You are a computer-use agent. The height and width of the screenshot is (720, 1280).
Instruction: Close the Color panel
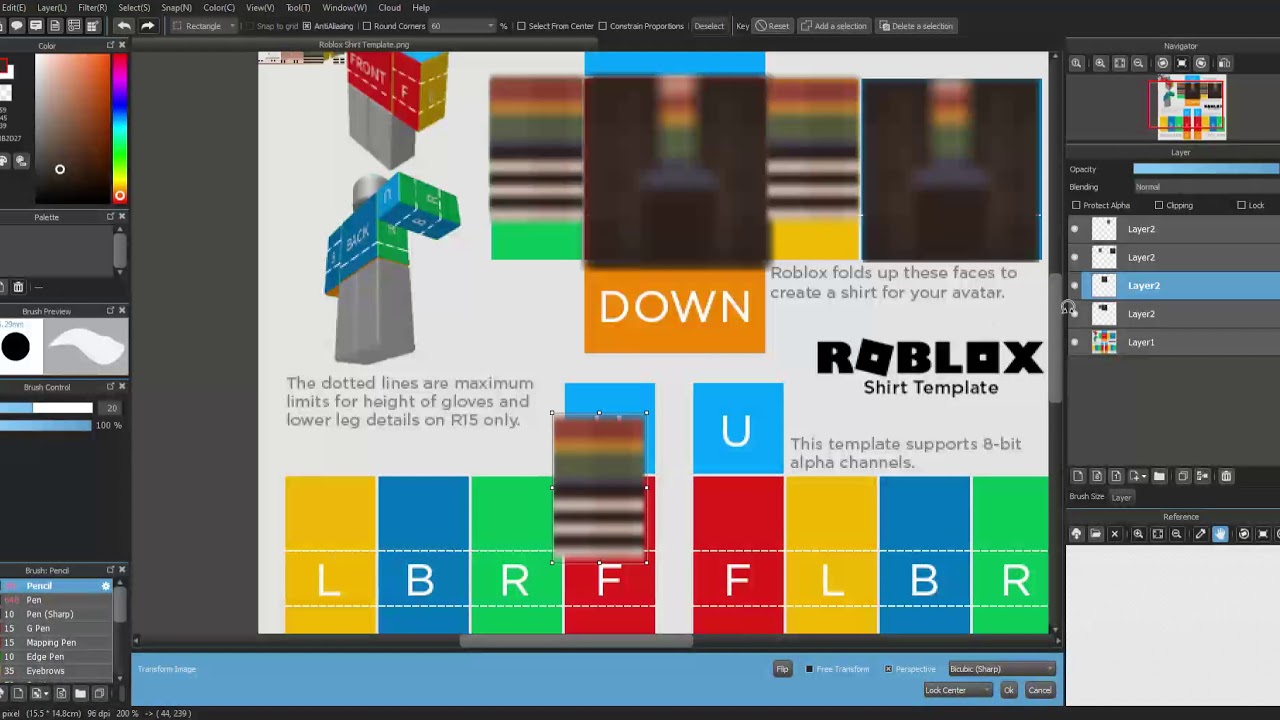coord(122,45)
